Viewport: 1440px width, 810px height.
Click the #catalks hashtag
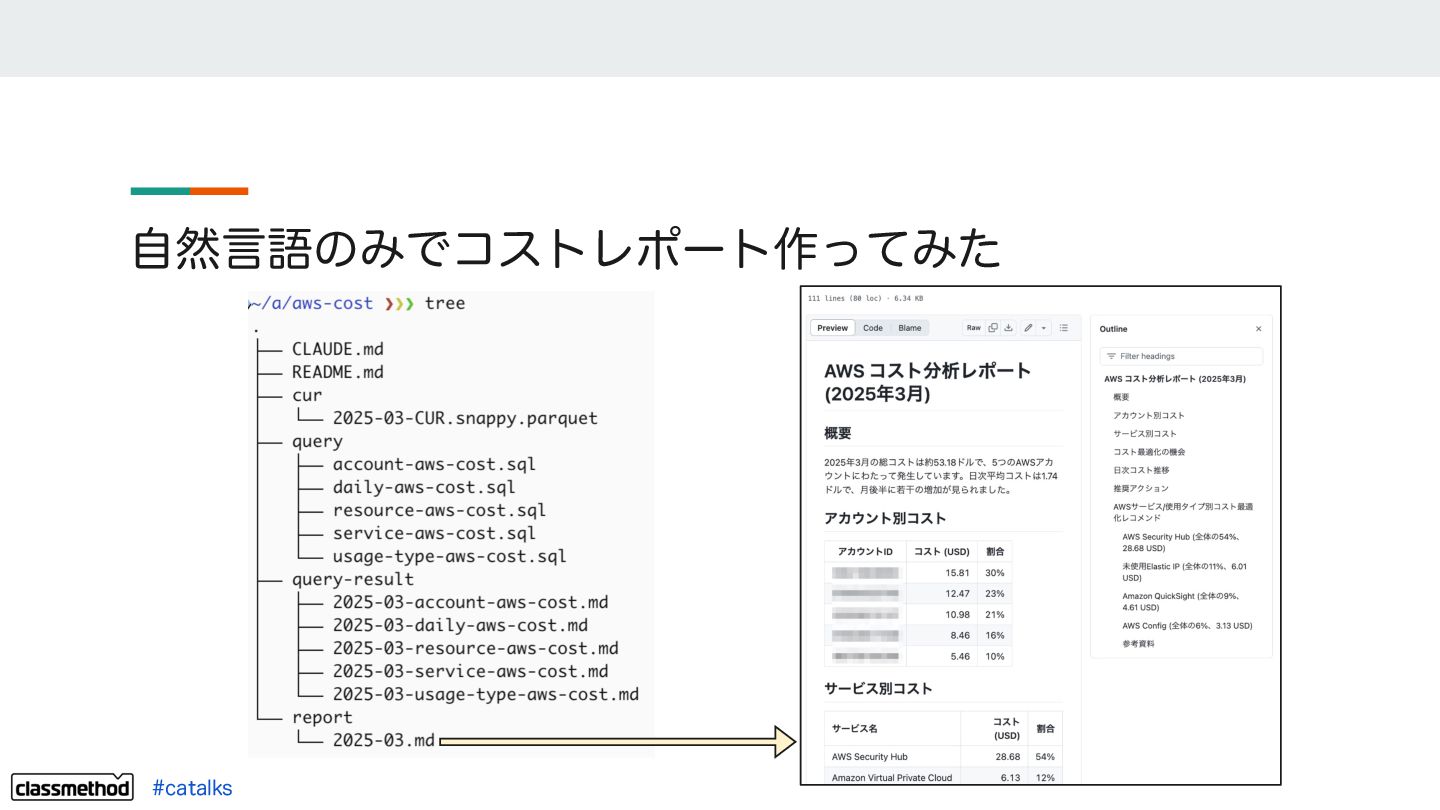192,788
